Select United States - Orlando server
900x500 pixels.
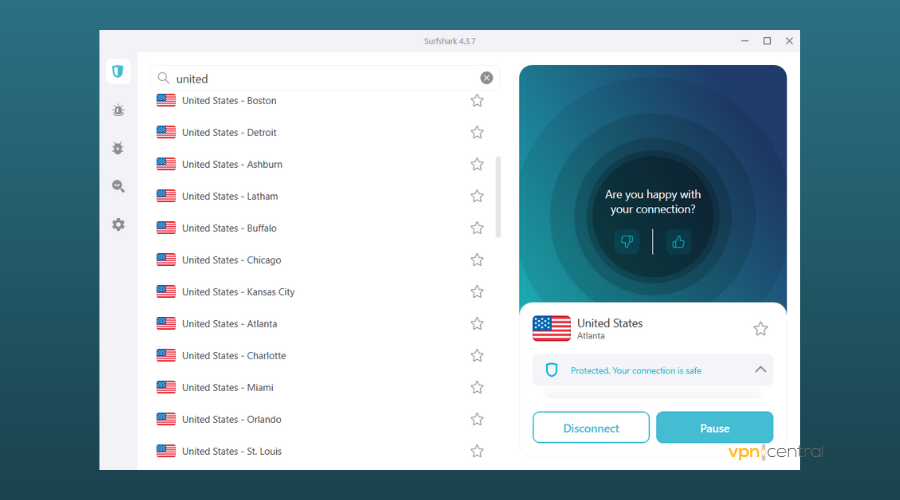(x=320, y=419)
